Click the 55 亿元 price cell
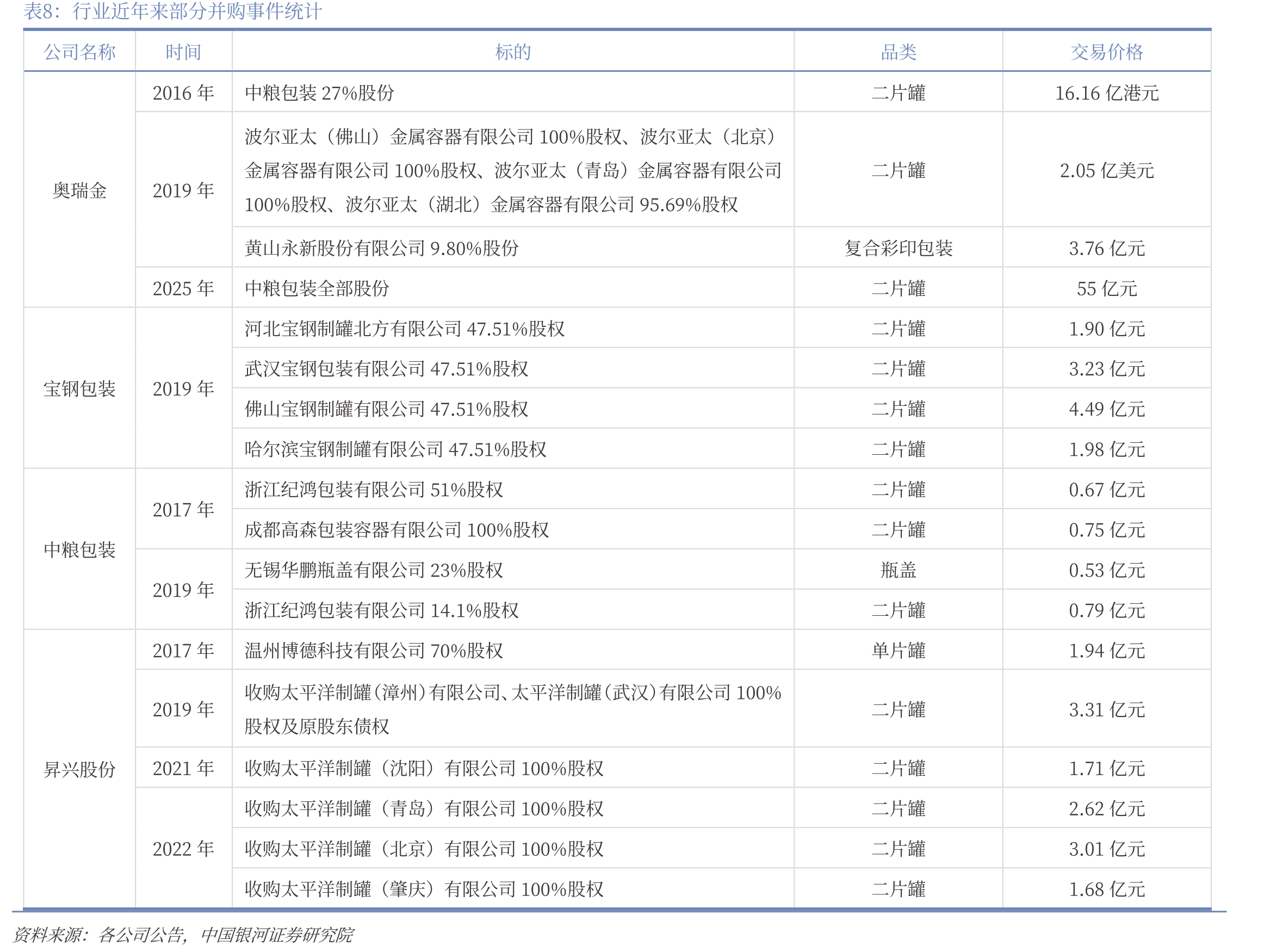Image resolution: width=1264 pixels, height=952 pixels. (x=1107, y=288)
